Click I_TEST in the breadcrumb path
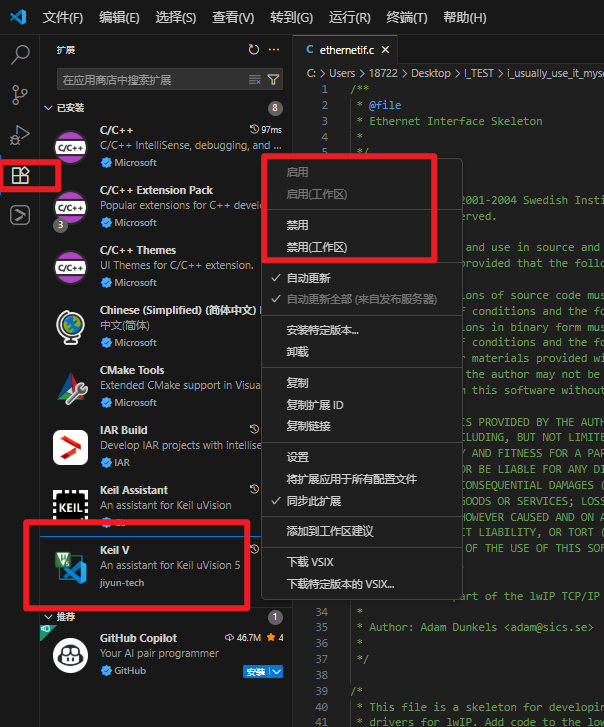604x727 pixels. tap(479, 73)
